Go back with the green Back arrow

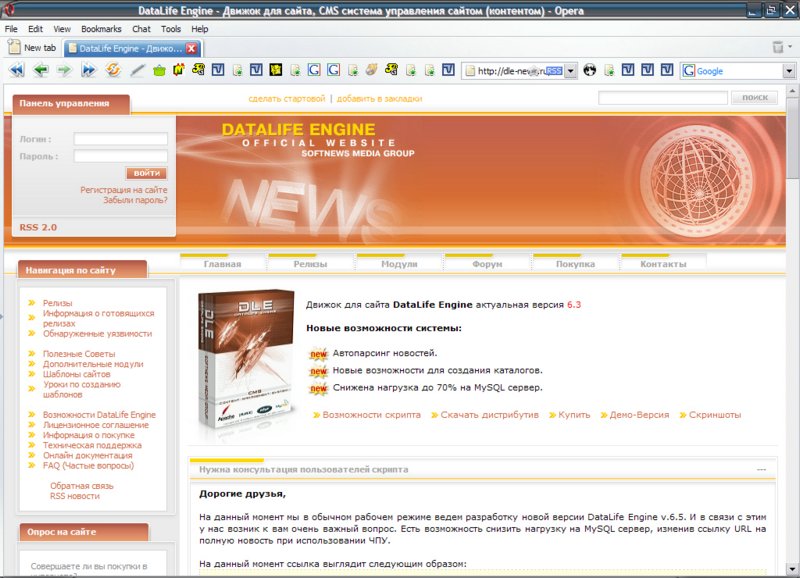(x=41, y=70)
